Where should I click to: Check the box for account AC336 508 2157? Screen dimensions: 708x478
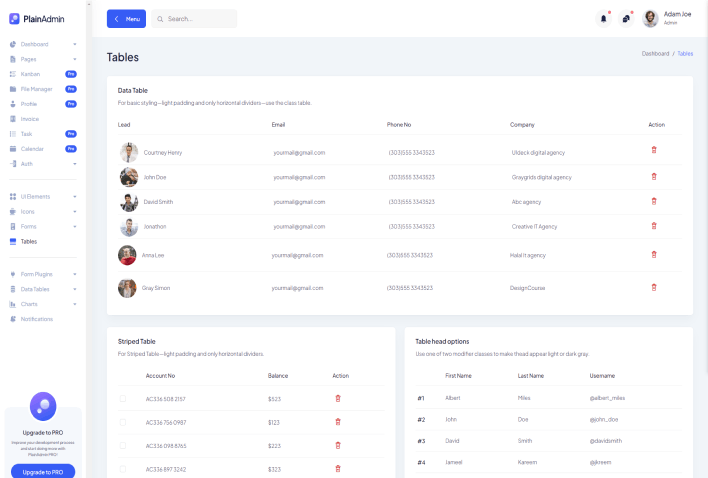tap(124, 398)
